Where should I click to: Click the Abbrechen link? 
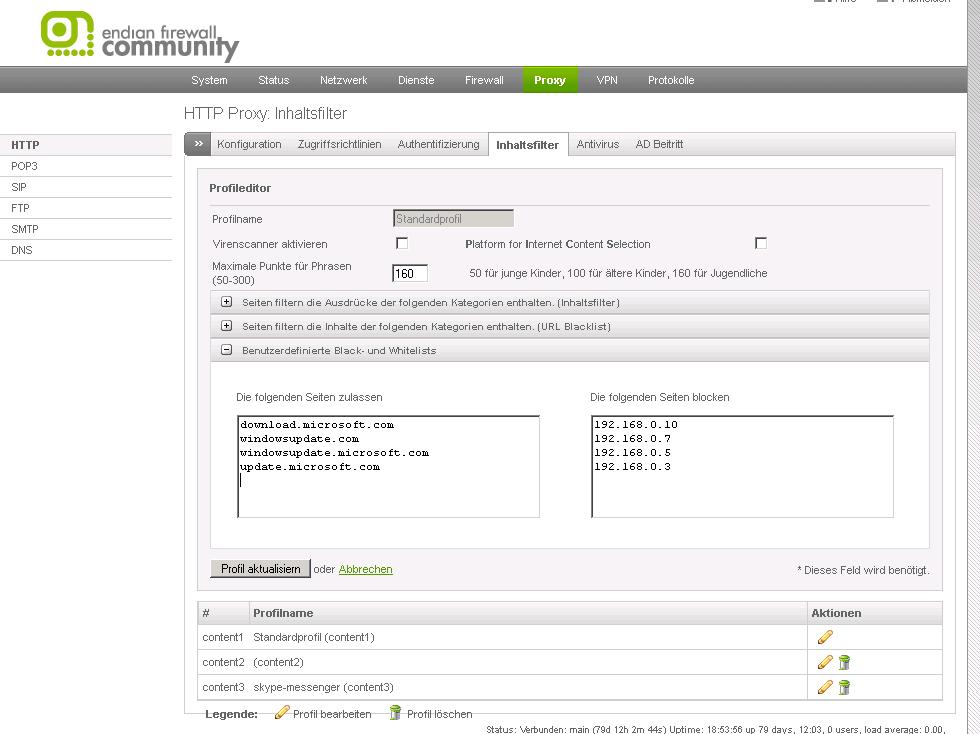click(365, 569)
